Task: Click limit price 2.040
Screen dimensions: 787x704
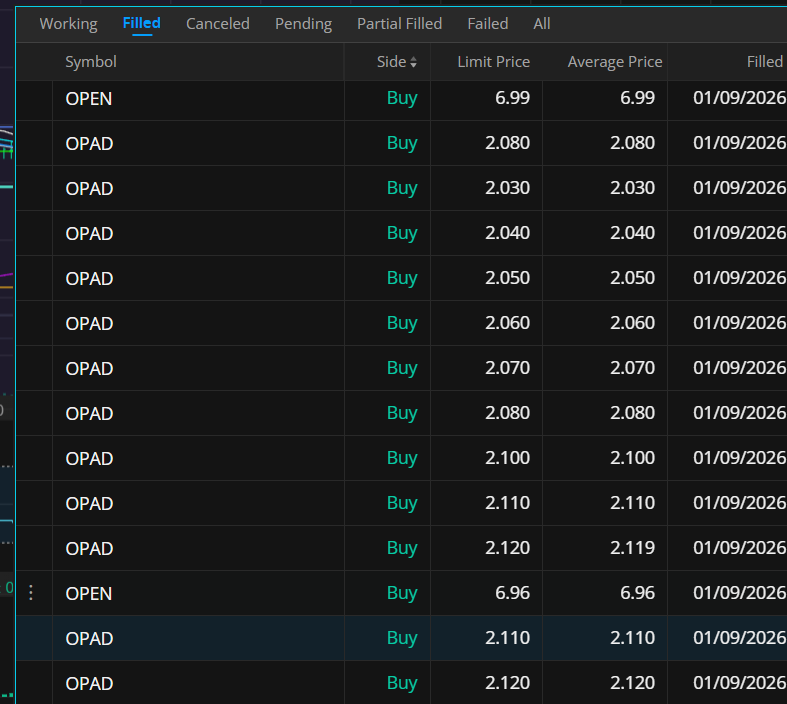Action: click(507, 233)
